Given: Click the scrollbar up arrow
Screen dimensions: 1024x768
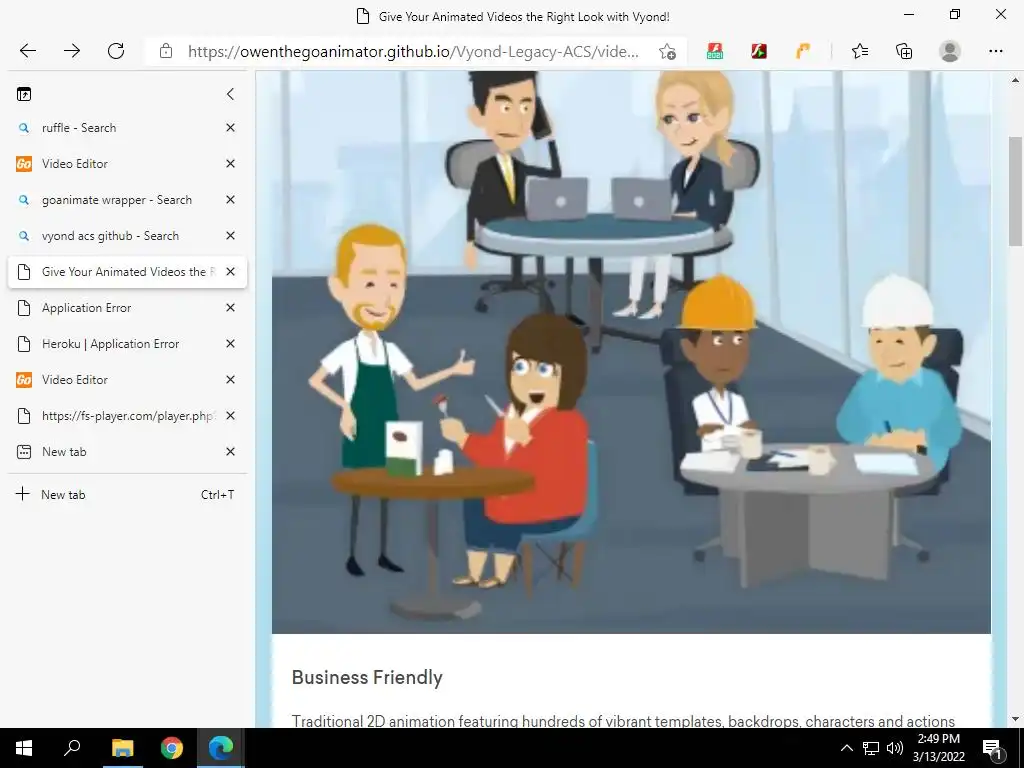Looking at the screenshot, I should [1015, 80].
